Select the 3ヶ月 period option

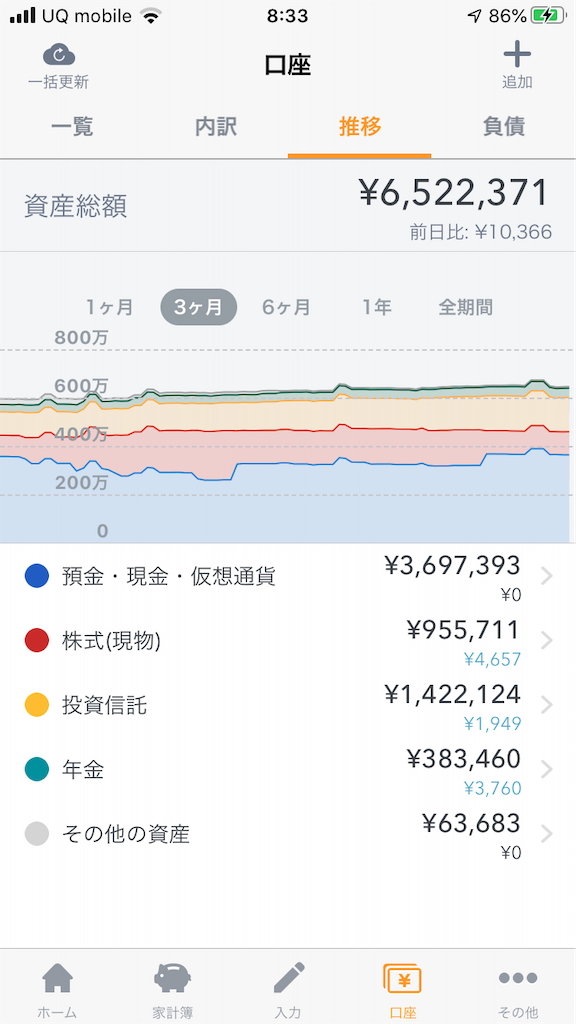[199, 307]
